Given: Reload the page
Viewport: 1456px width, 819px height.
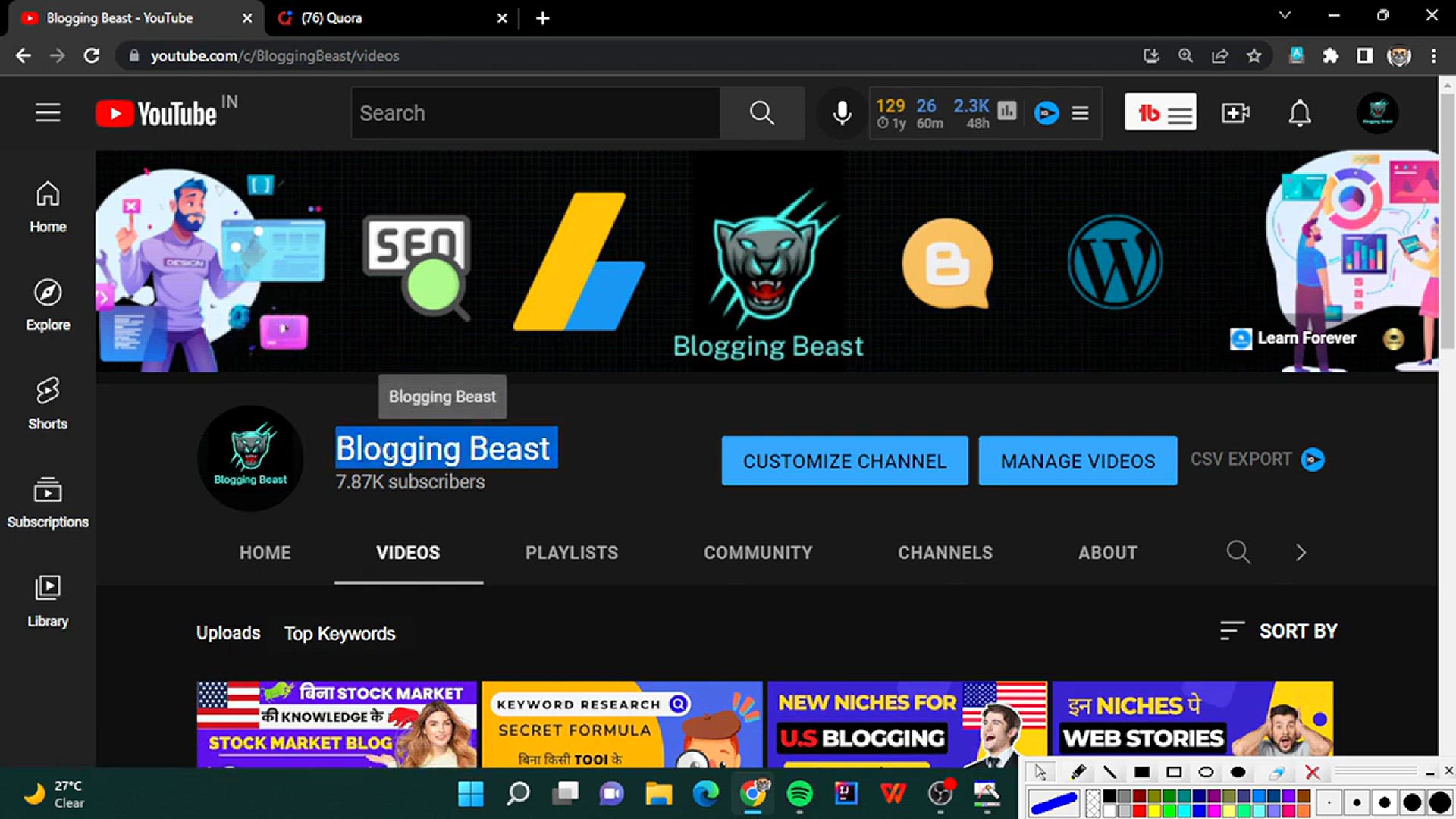Looking at the screenshot, I should (x=92, y=55).
